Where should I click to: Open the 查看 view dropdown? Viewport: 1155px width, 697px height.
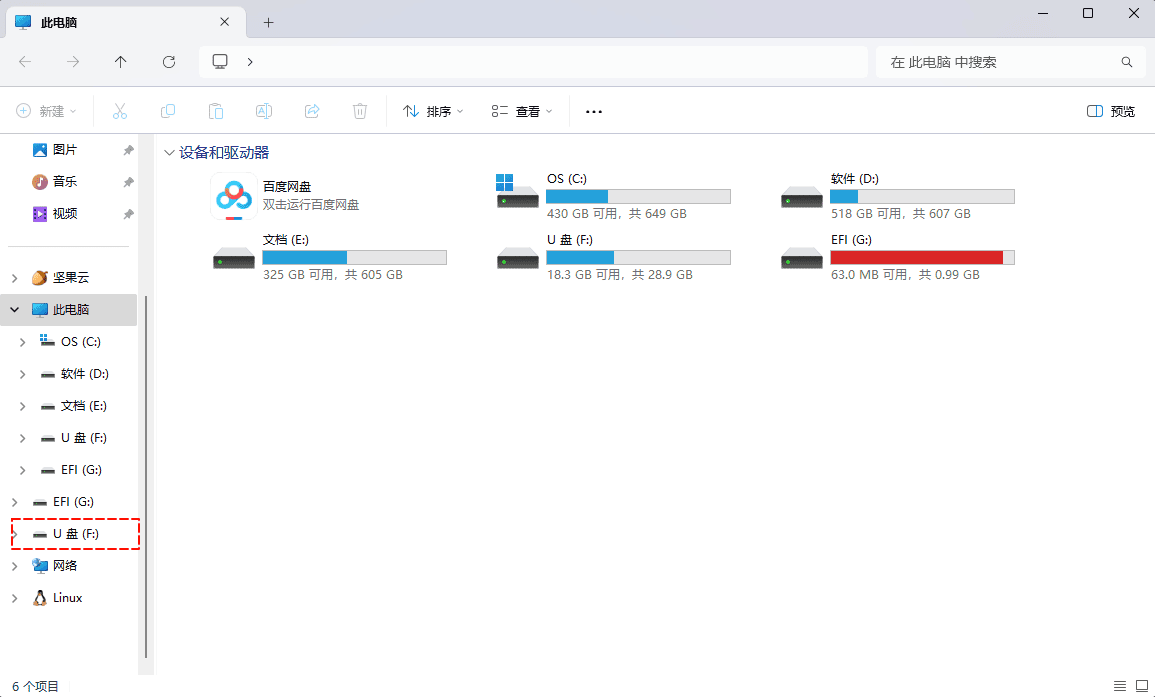(x=521, y=111)
